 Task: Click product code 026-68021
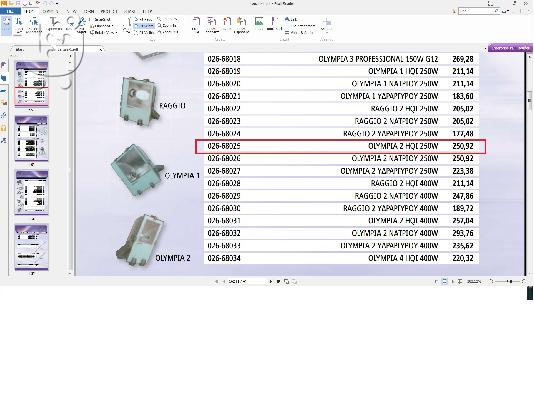[224, 96]
